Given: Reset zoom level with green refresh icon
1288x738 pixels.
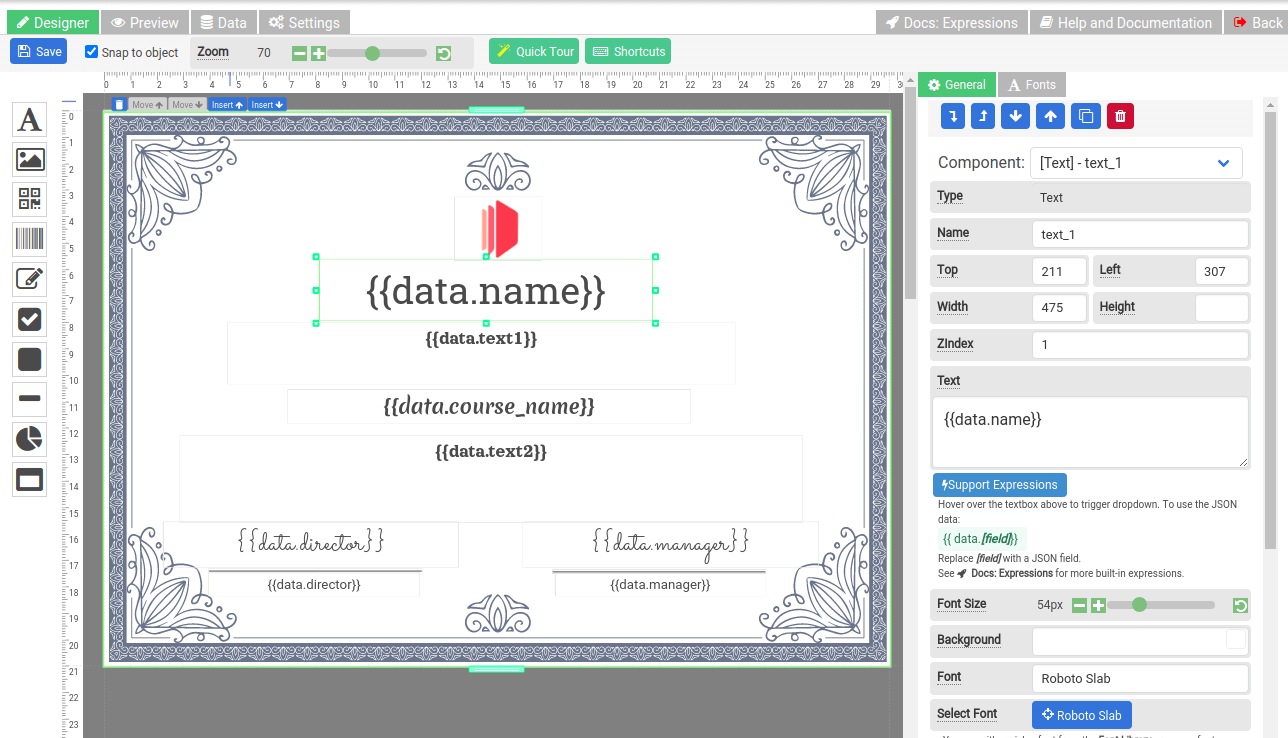Looking at the screenshot, I should click(444, 53).
